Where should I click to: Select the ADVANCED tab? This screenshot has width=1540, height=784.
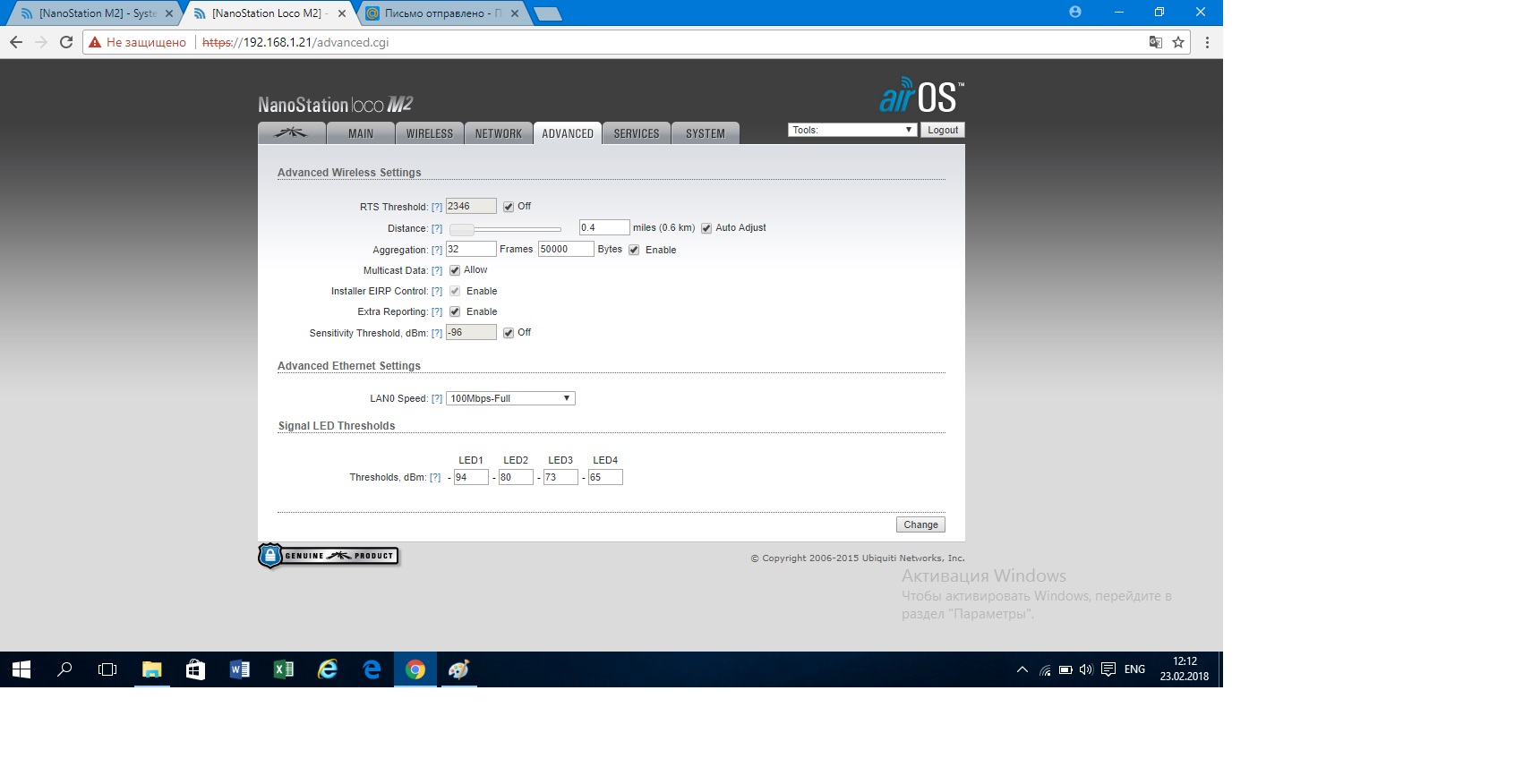(568, 133)
